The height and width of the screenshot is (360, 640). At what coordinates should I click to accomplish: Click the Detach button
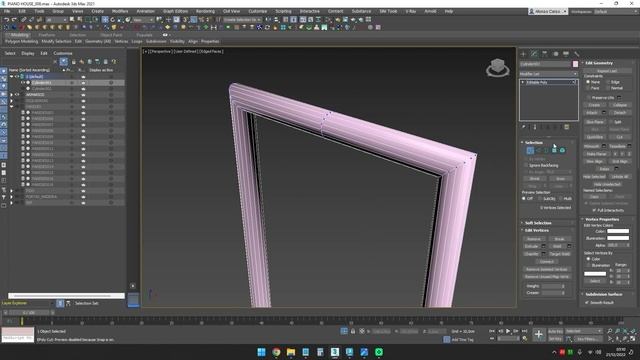620,113
